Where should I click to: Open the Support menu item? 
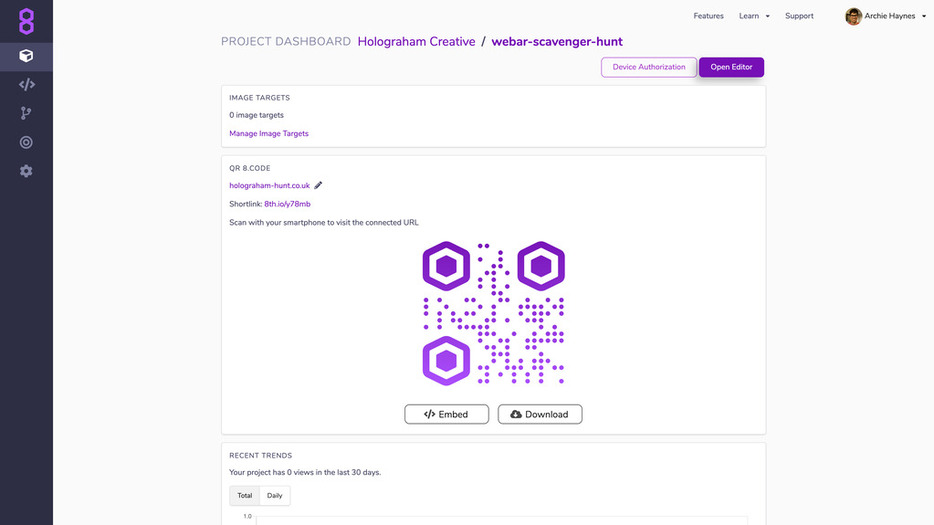(x=799, y=16)
